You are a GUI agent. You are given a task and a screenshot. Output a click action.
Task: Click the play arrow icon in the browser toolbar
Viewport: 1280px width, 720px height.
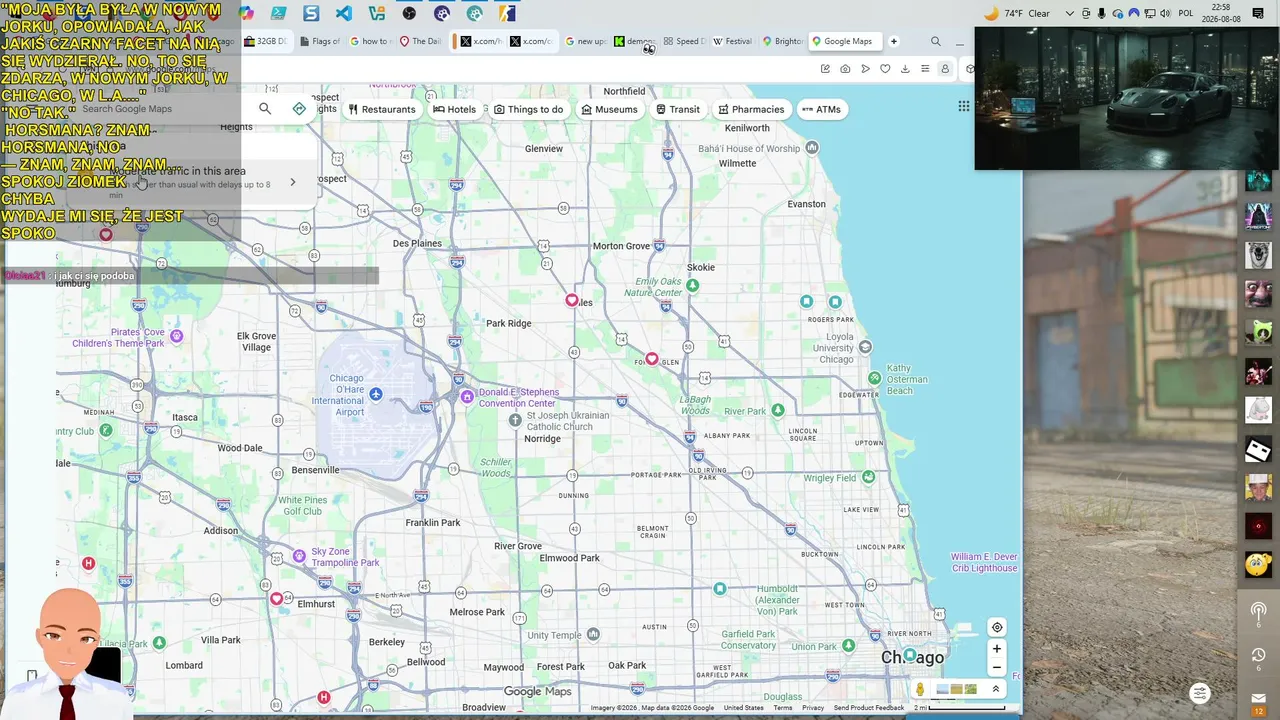pyautogui.click(x=865, y=69)
